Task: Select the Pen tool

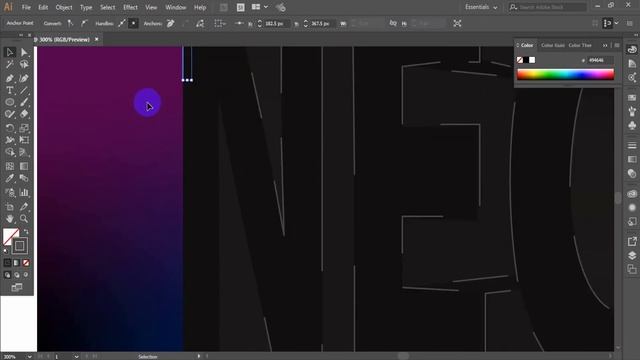Action: [x=10, y=78]
